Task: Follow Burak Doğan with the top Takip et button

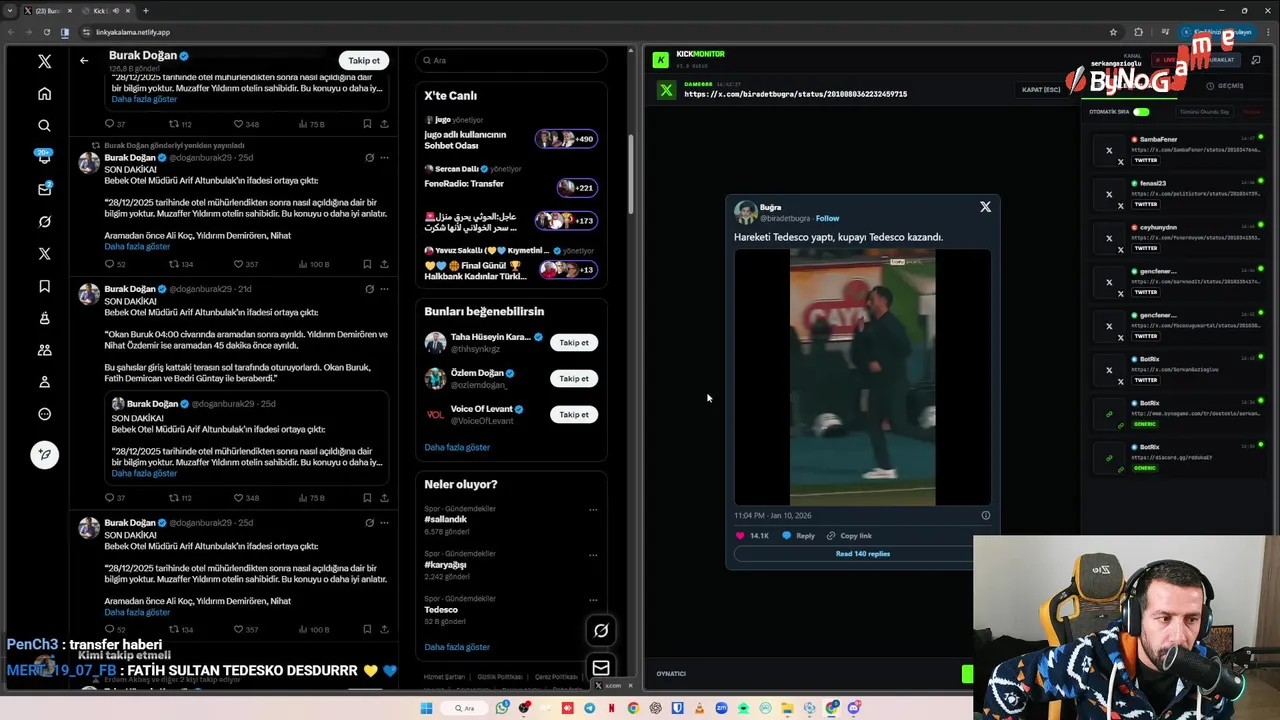Action: pyautogui.click(x=364, y=60)
